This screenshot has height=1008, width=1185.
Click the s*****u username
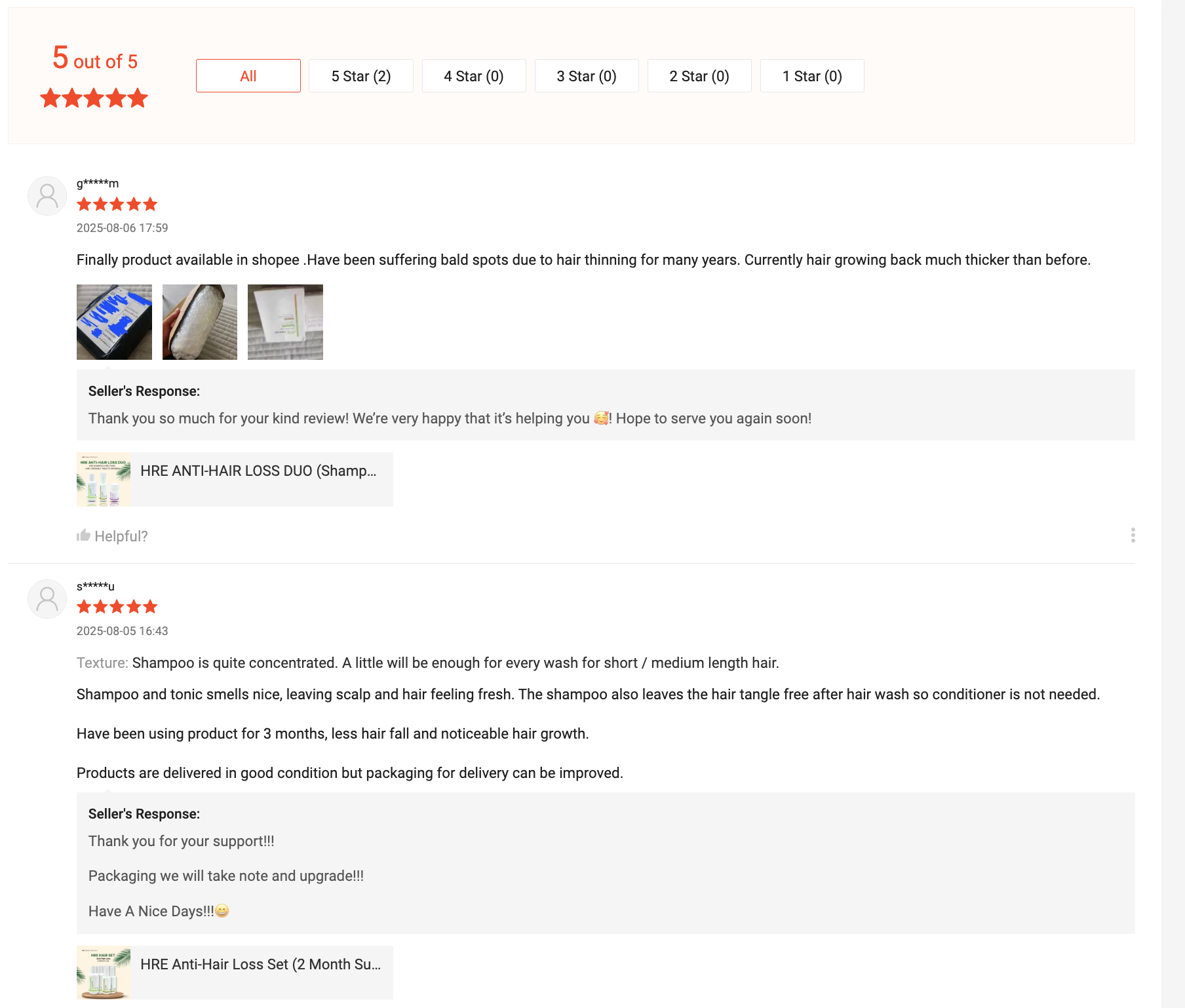coord(96,586)
